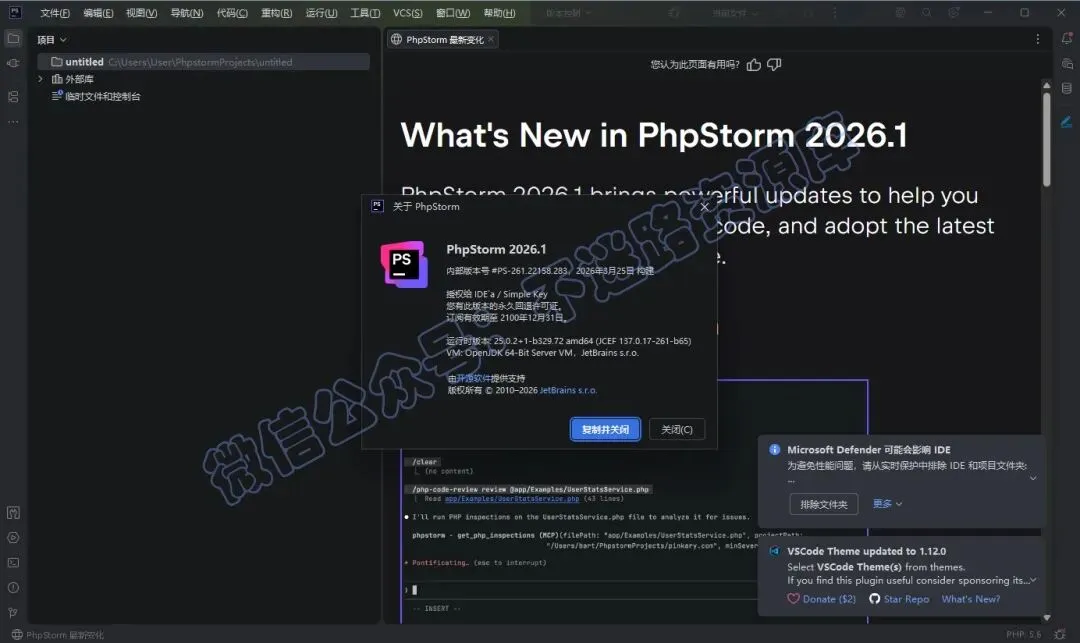Viewport: 1080px width, 643px height.
Task: Click the 排除文件夹 button
Action: [x=824, y=505]
